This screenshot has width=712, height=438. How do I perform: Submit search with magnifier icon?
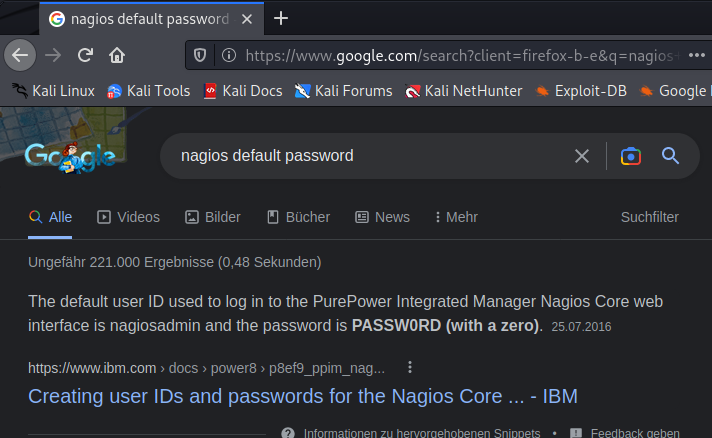point(670,156)
